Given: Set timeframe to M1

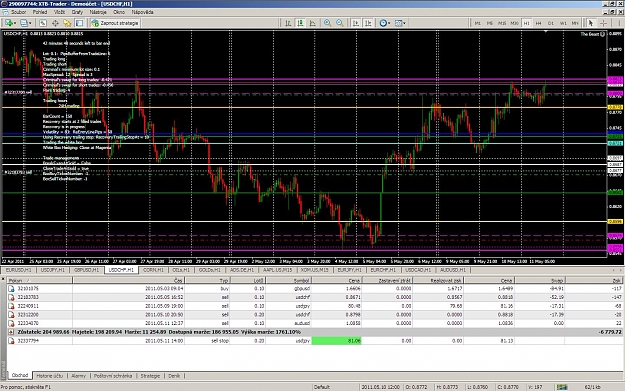Looking at the screenshot, I should pos(478,23).
